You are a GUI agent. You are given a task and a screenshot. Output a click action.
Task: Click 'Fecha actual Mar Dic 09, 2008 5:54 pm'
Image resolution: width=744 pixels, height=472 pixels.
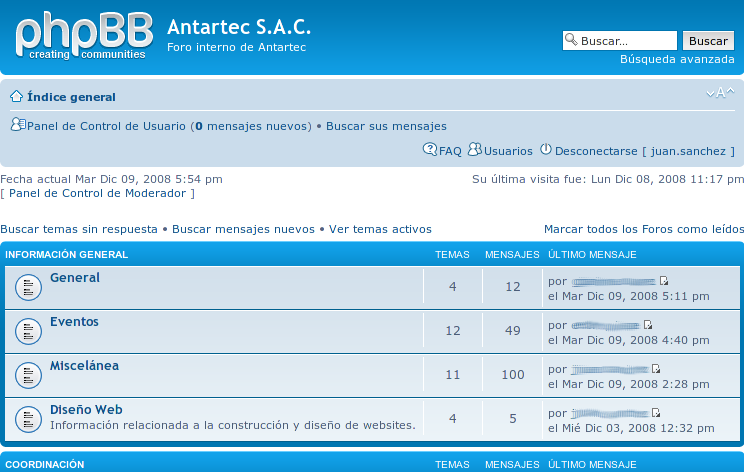(x=112, y=179)
